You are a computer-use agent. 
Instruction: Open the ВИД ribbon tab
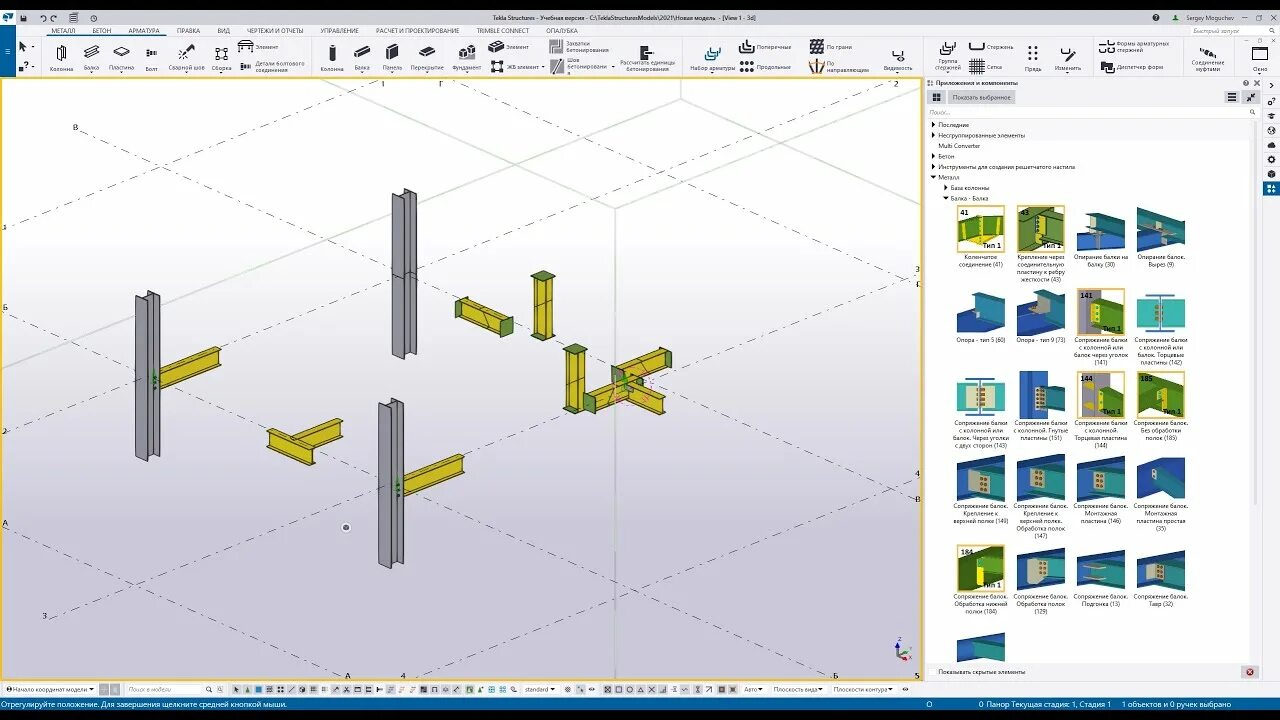(x=224, y=31)
